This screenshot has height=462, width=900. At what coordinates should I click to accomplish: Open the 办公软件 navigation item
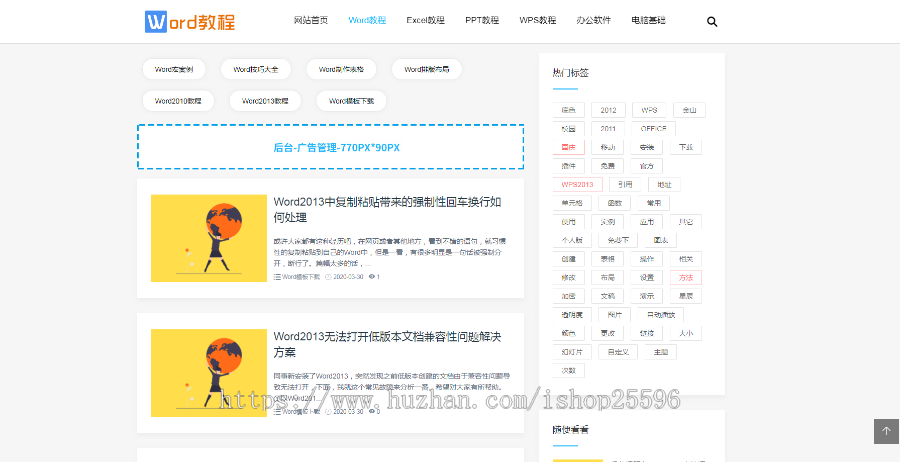click(x=593, y=20)
